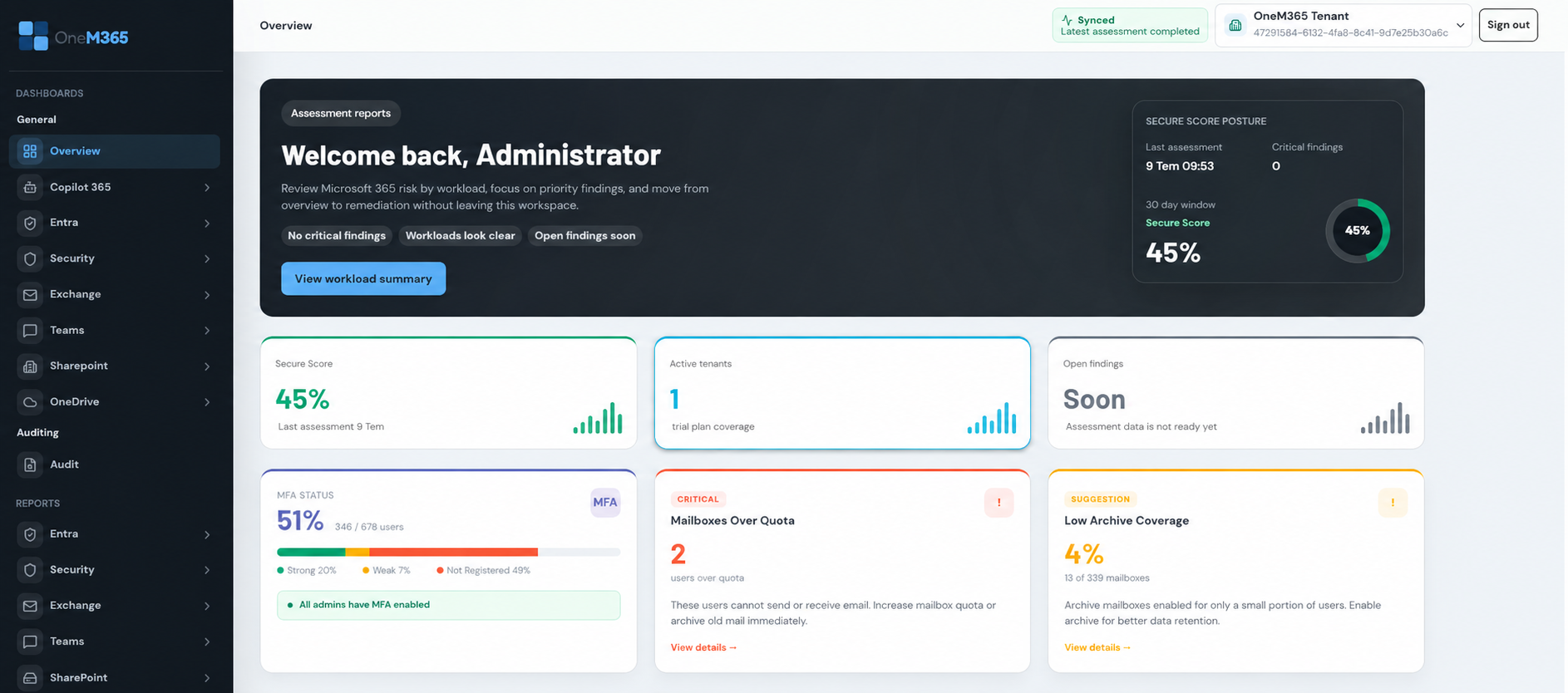Expand Copilot 365 with its chevron
1568x693 pixels.
pyautogui.click(x=207, y=188)
